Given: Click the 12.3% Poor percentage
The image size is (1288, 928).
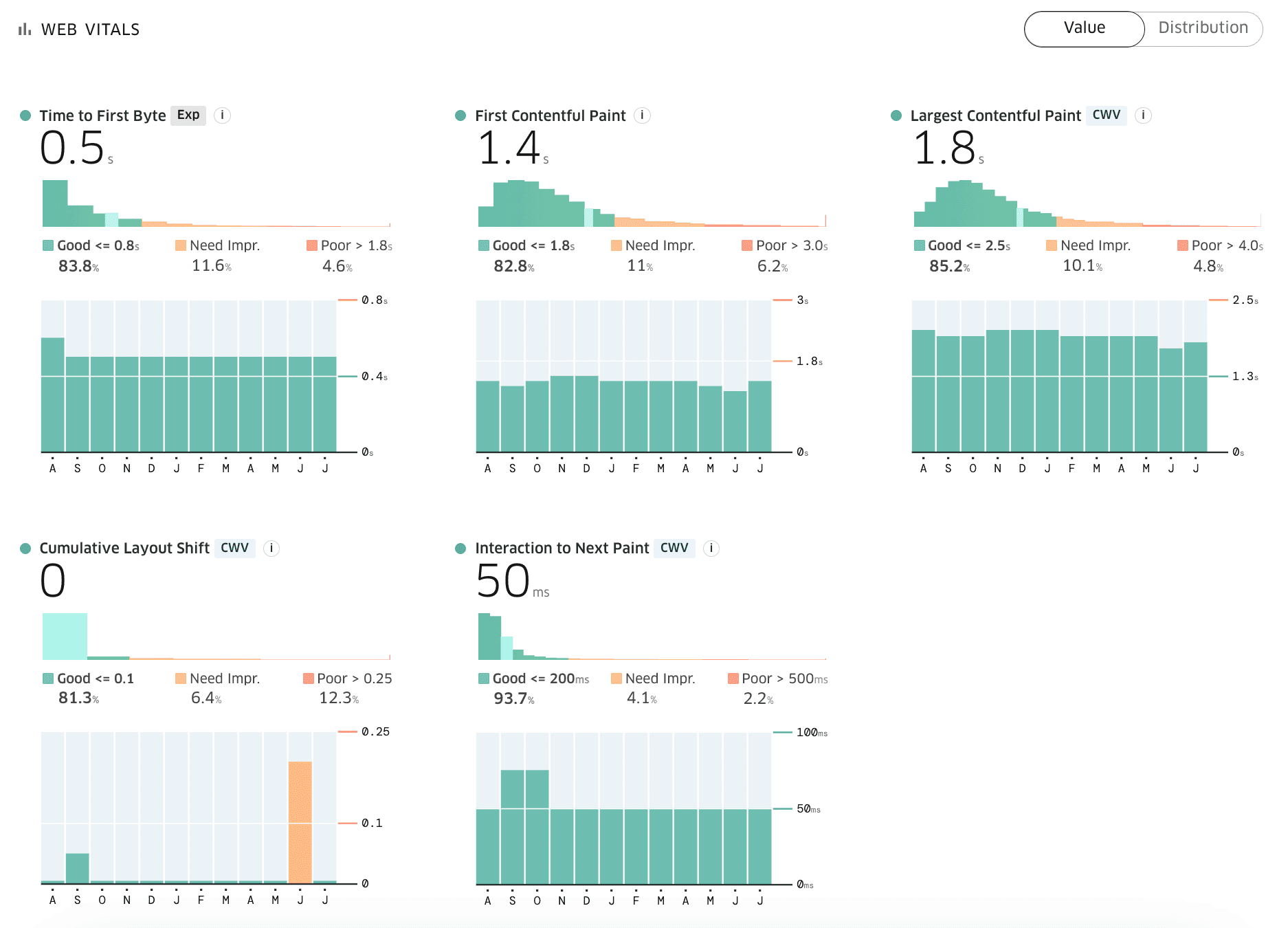Looking at the screenshot, I should coord(339,698).
